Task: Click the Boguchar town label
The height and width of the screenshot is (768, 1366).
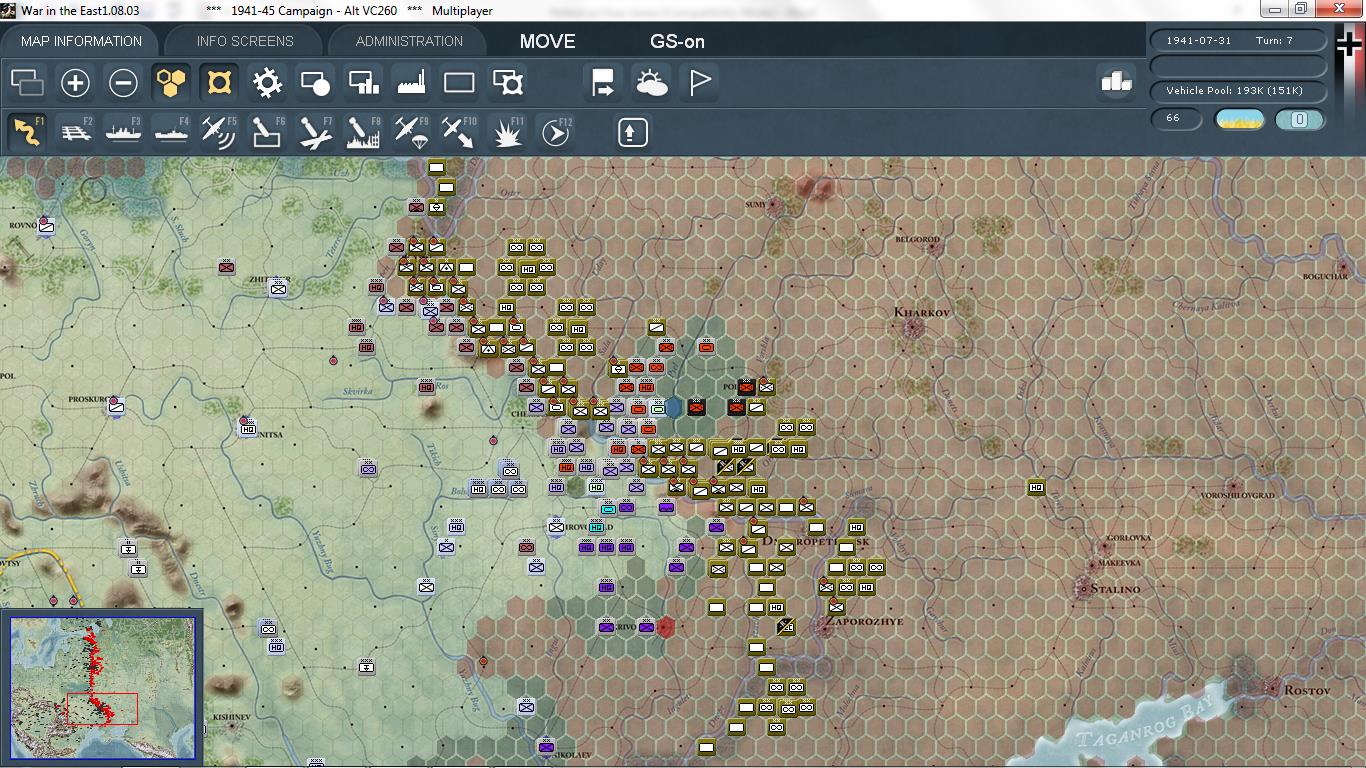Action: coord(1326,276)
